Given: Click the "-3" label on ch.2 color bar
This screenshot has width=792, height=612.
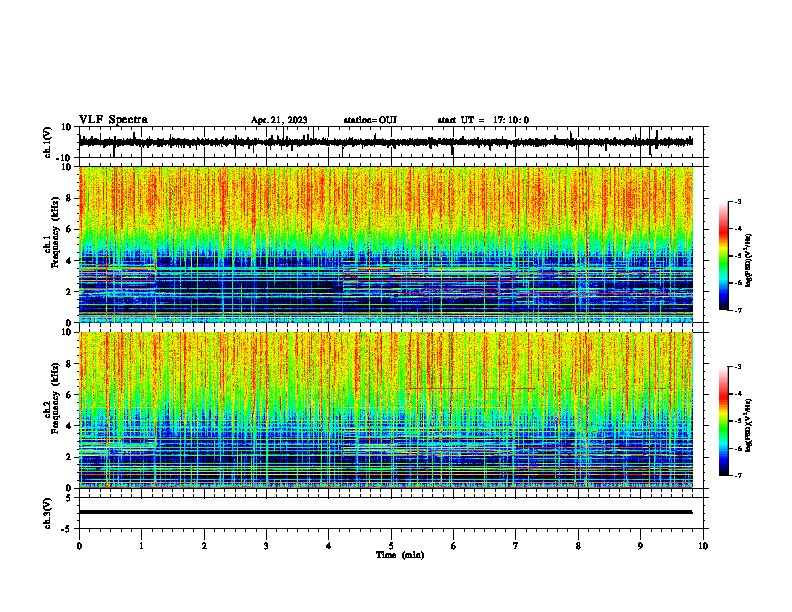Looking at the screenshot, I should tap(738, 367).
